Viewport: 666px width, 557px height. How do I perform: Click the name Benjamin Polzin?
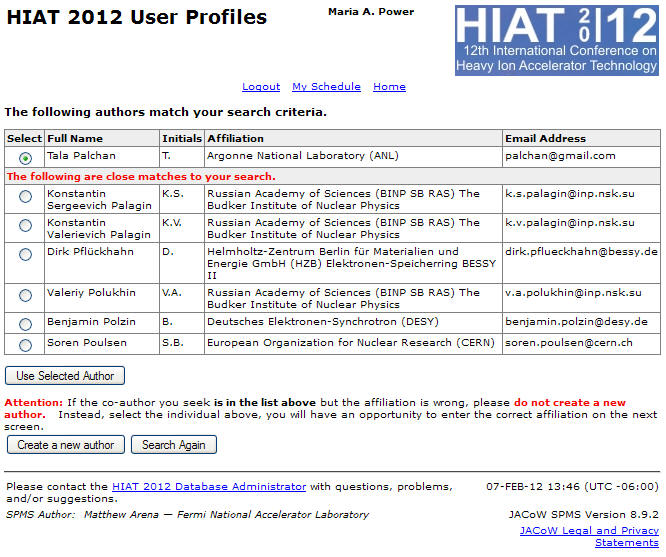tap(91, 322)
